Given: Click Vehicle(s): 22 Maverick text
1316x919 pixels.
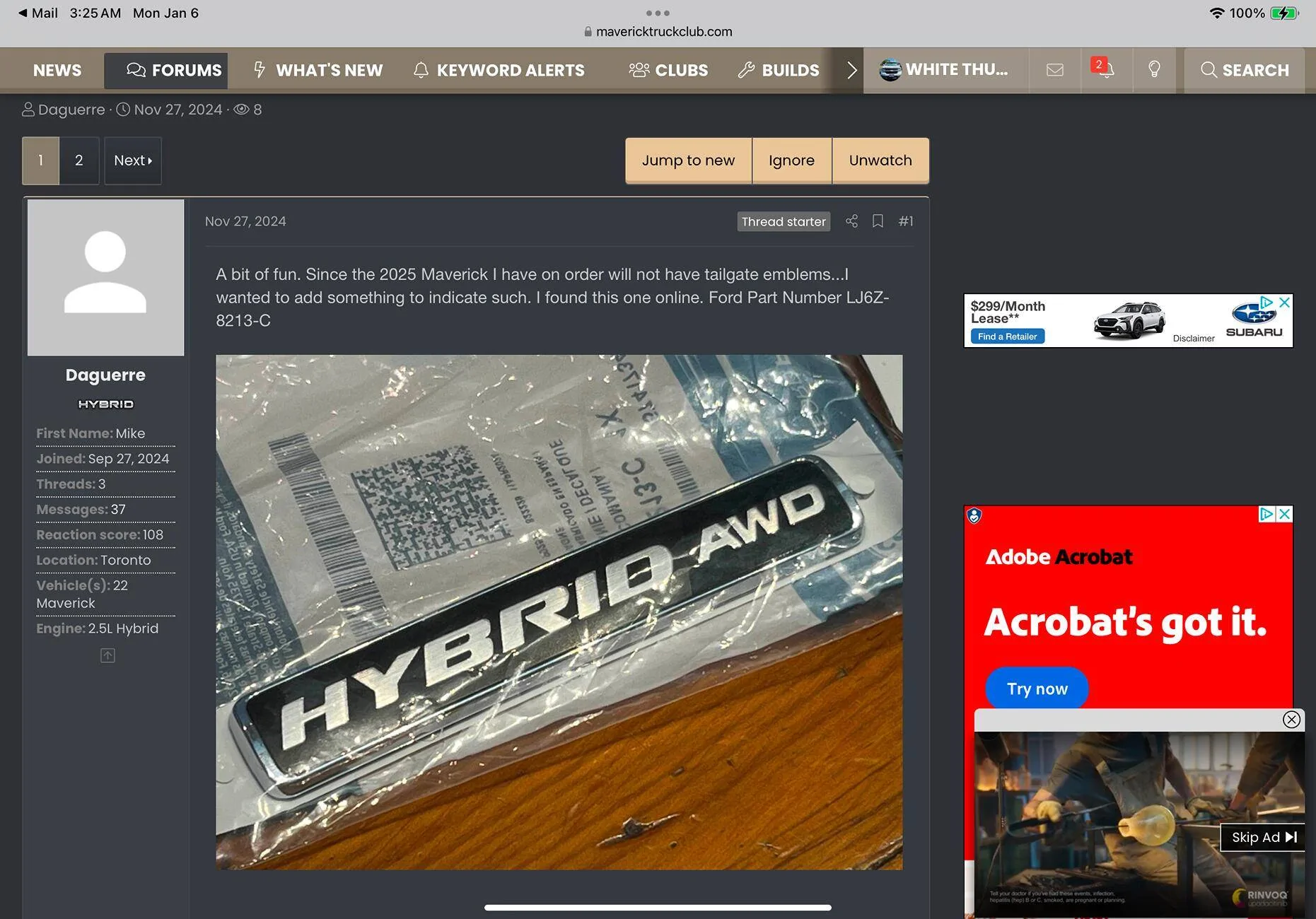Looking at the screenshot, I should [82, 594].
